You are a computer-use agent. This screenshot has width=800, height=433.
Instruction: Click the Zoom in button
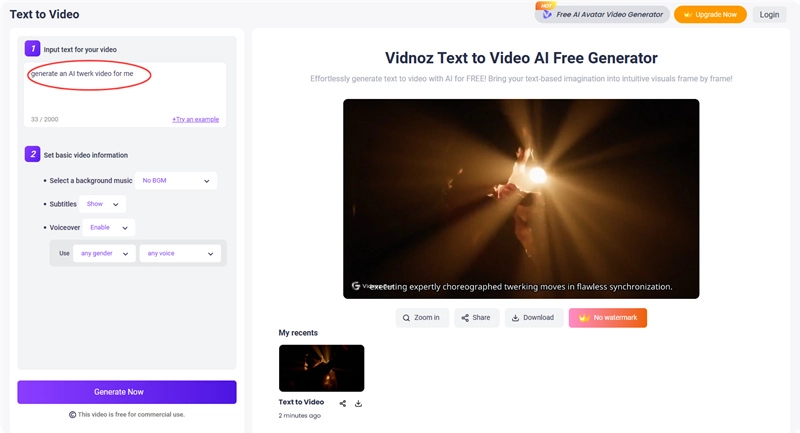pyautogui.click(x=422, y=318)
